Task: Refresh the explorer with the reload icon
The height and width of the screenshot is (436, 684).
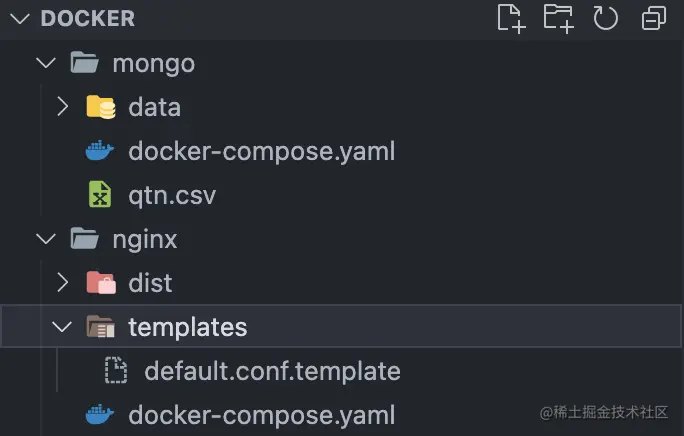Action: (x=605, y=19)
